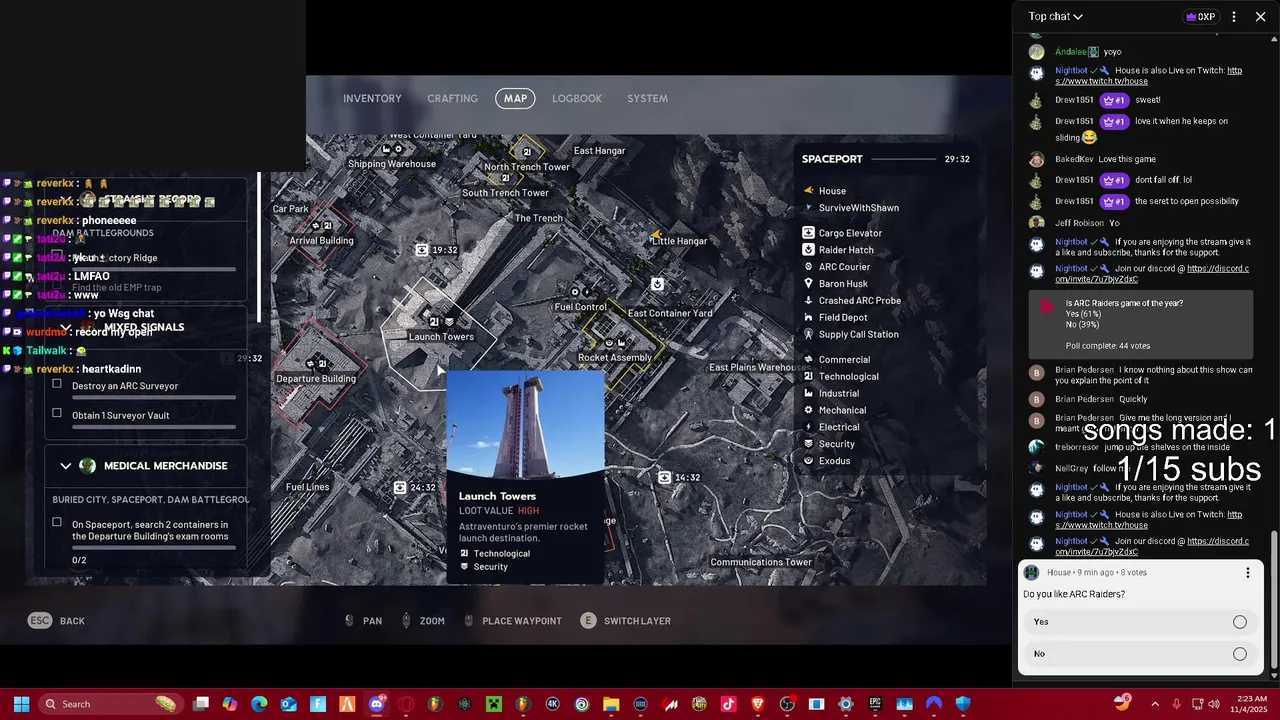Click the taskbar Search box
The width and height of the screenshot is (1280, 720).
(x=110, y=704)
